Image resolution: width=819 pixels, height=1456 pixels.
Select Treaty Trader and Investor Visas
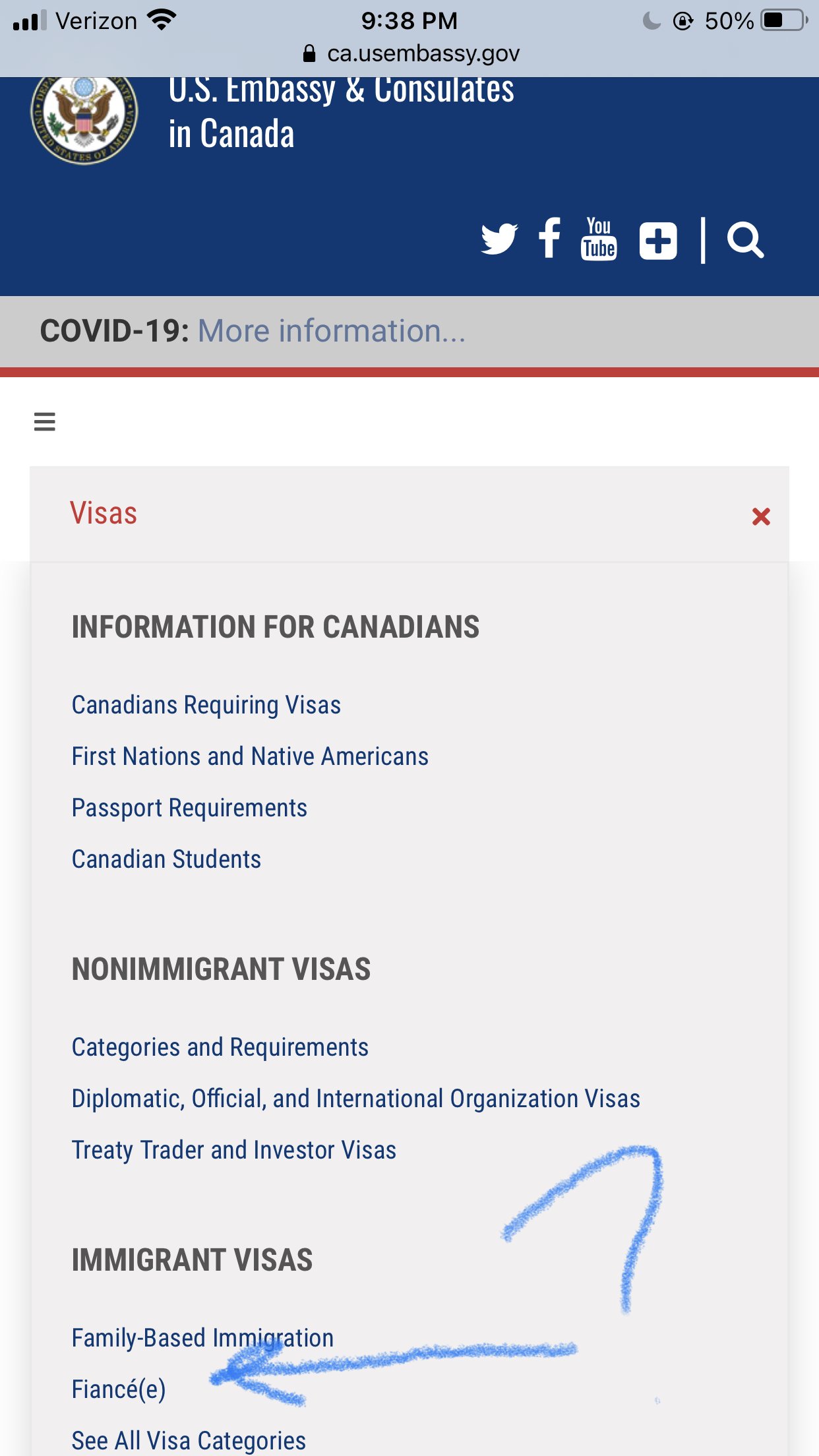(234, 1150)
